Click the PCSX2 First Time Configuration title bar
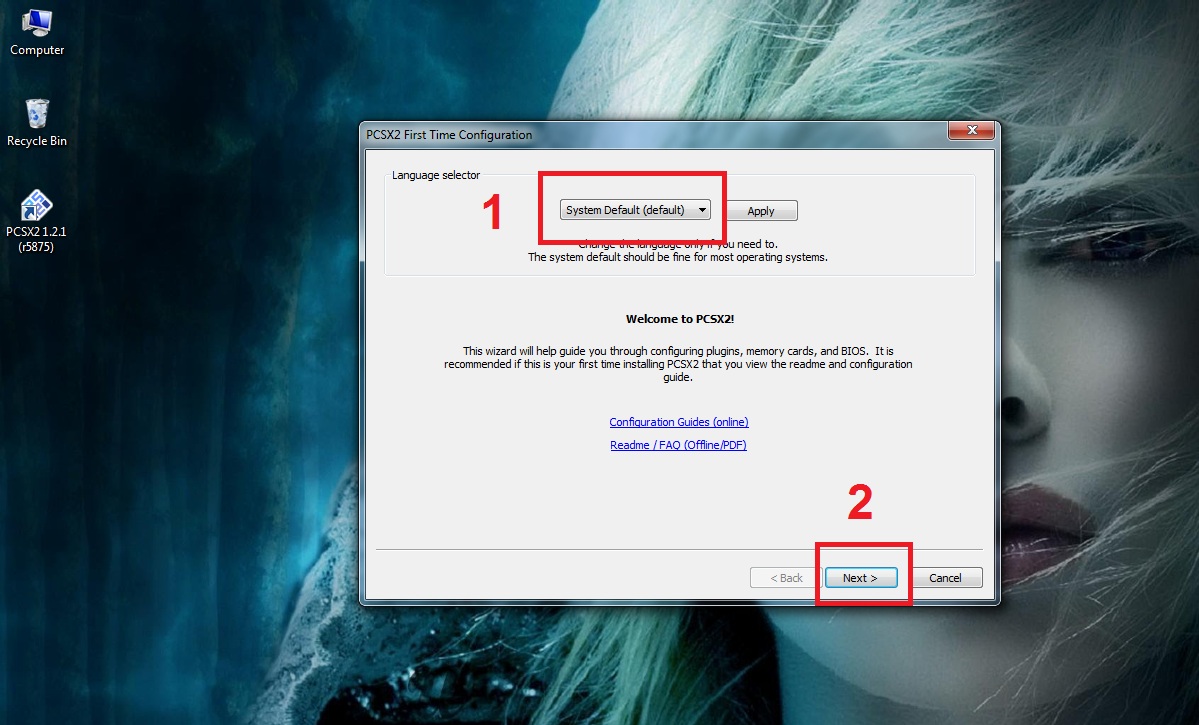The width and height of the screenshot is (1199, 725). click(600, 134)
